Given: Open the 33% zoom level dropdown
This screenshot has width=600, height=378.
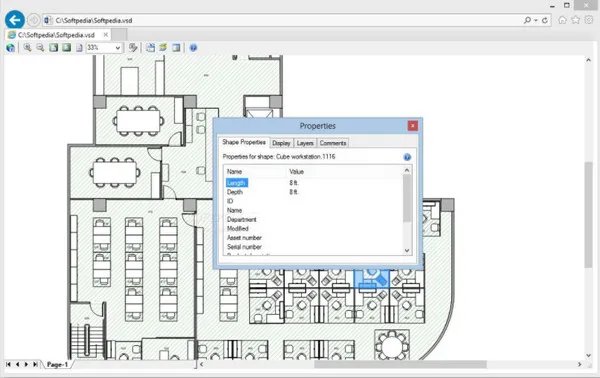Looking at the screenshot, I should (104, 47).
